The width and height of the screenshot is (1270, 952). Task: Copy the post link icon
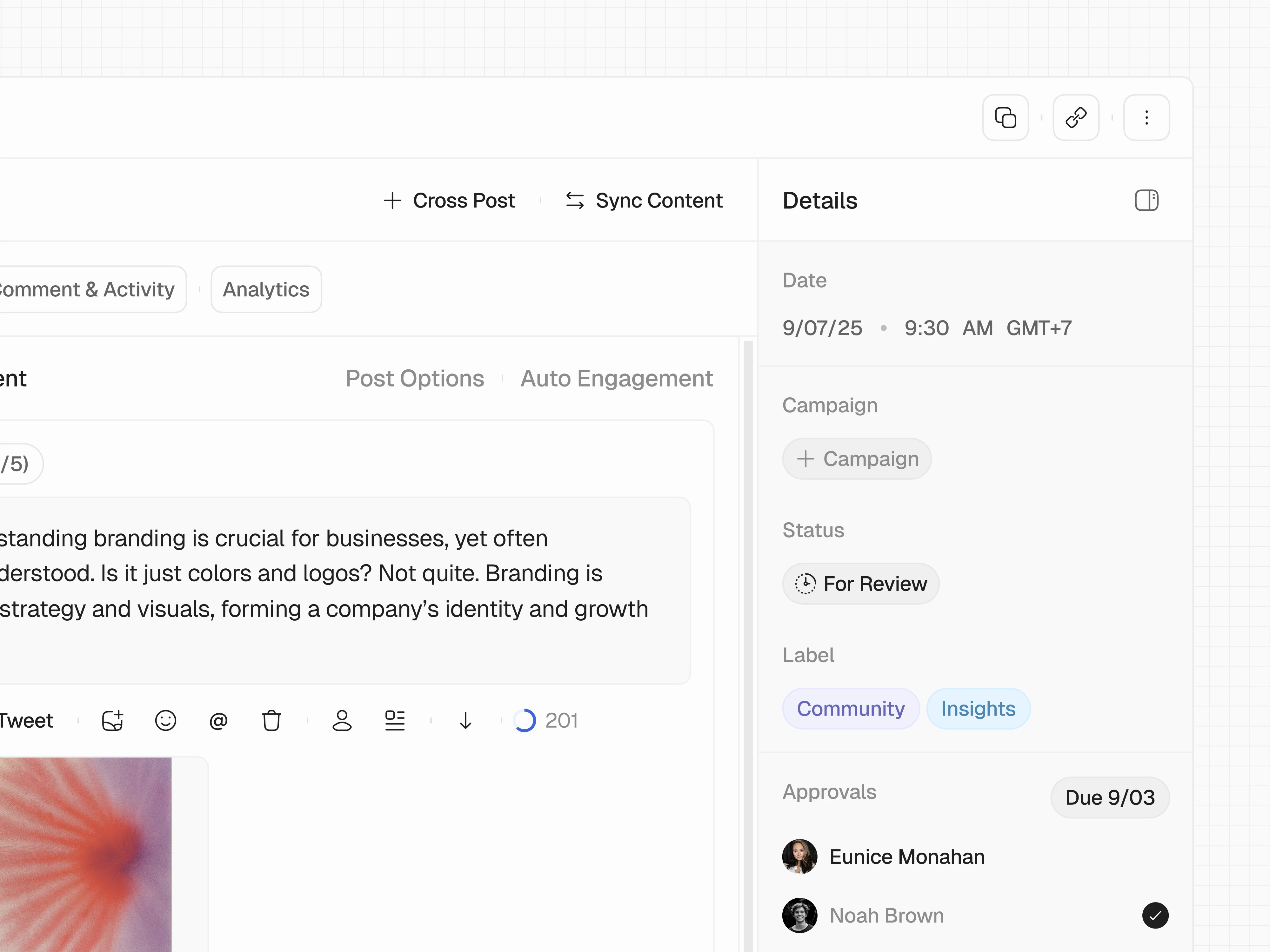coord(1075,118)
